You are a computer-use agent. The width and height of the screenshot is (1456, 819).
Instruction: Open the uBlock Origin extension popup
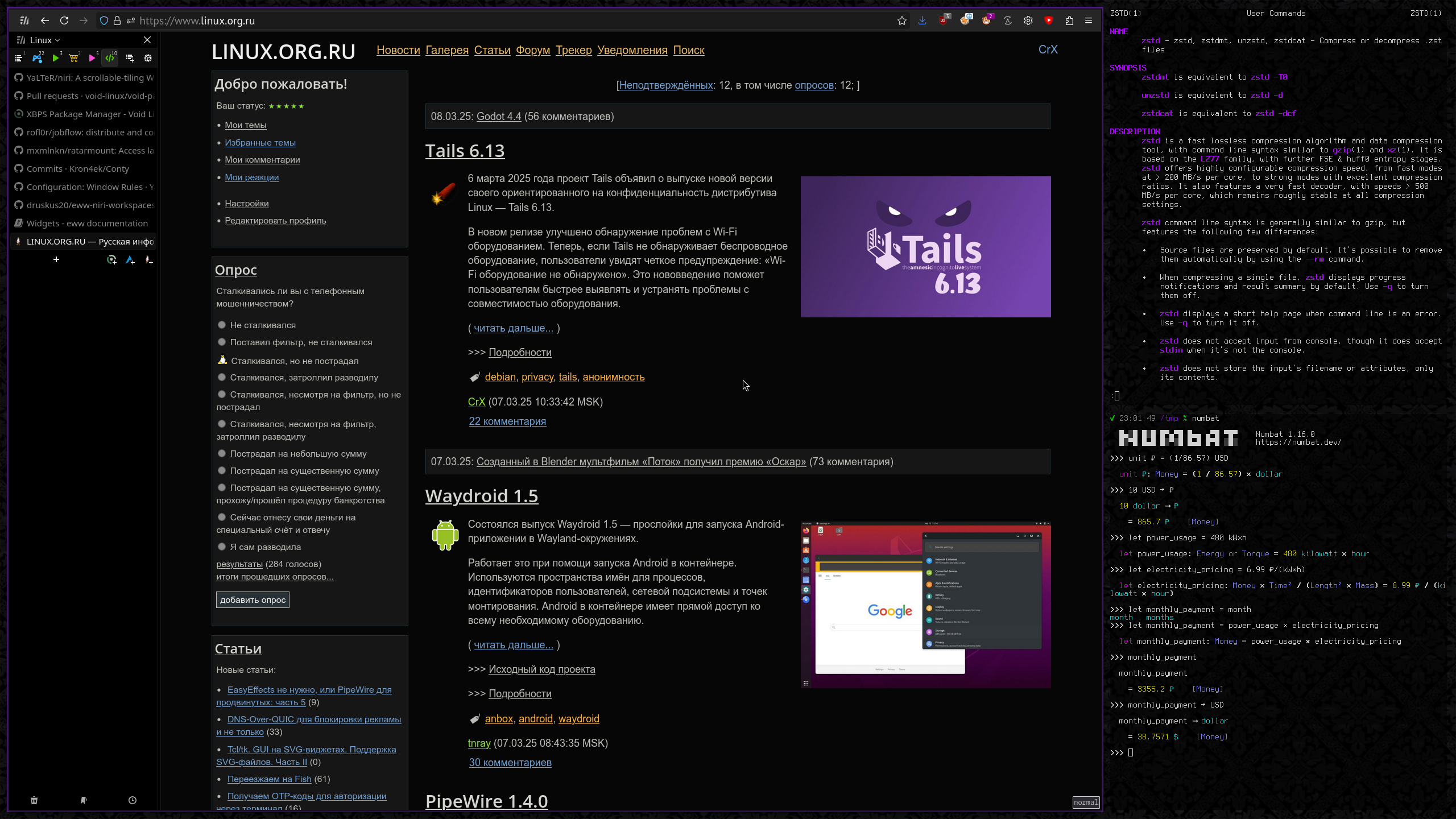pos(944,20)
